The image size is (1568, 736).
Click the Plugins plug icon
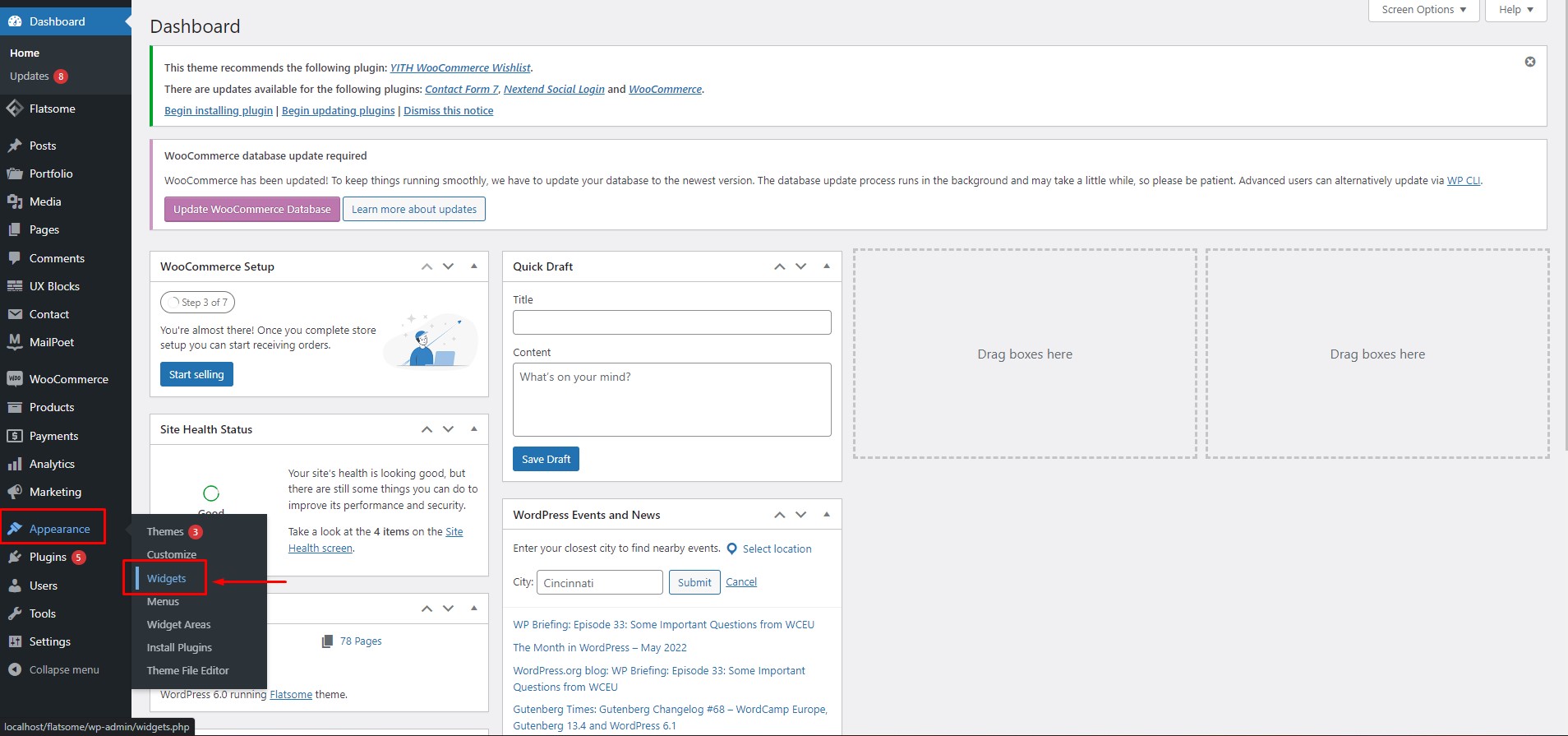tap(15, 557)
